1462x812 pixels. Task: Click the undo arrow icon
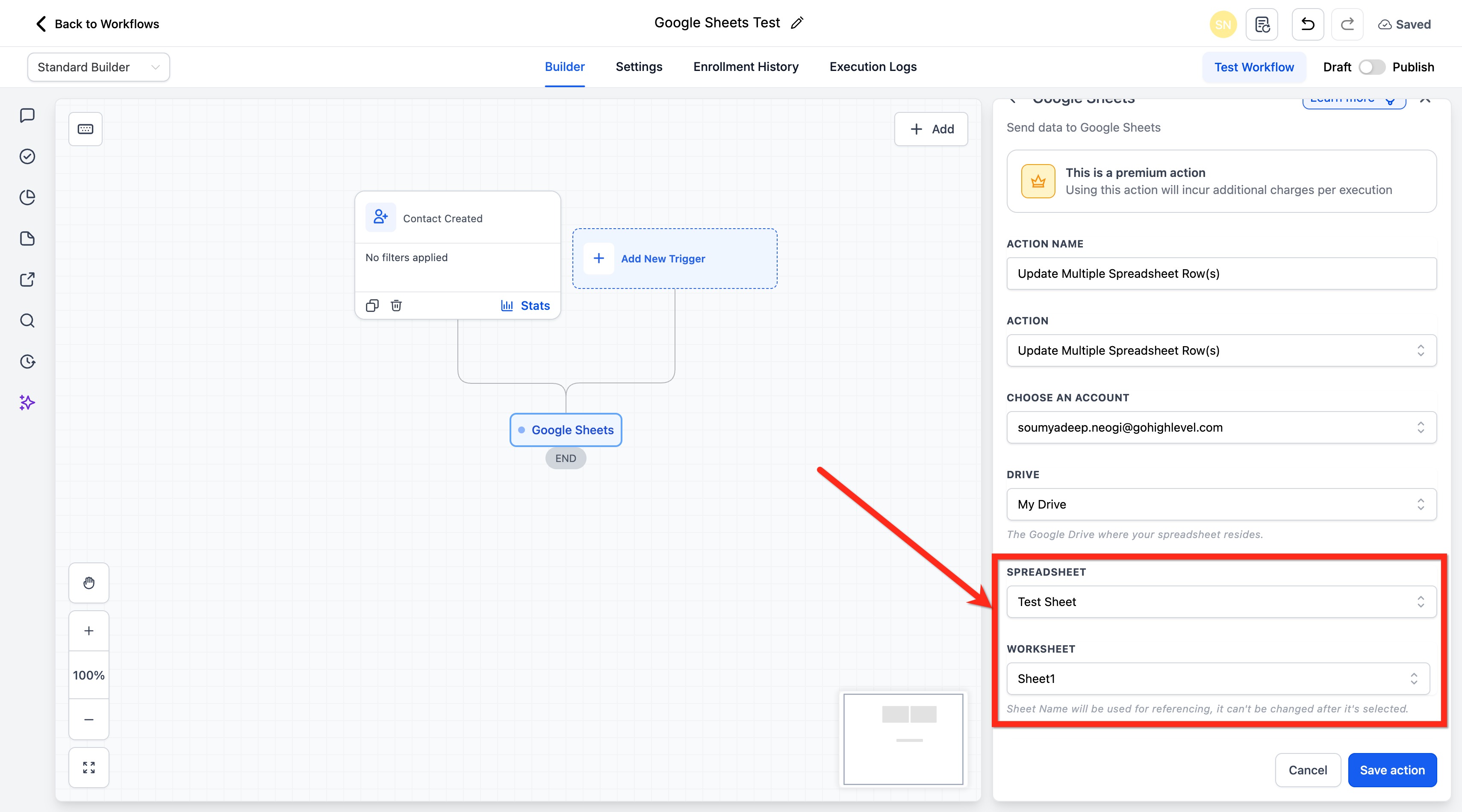click(1307, 24)
